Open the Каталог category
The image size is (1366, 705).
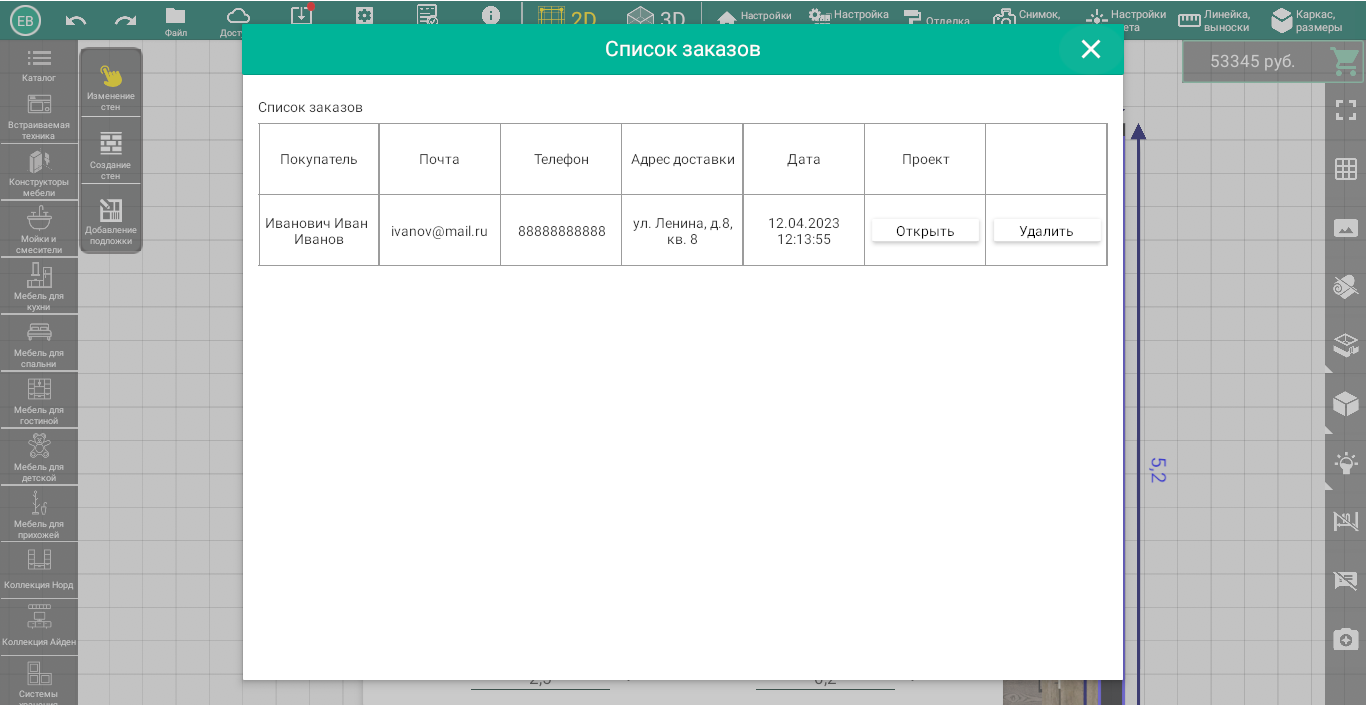[39, 64]
